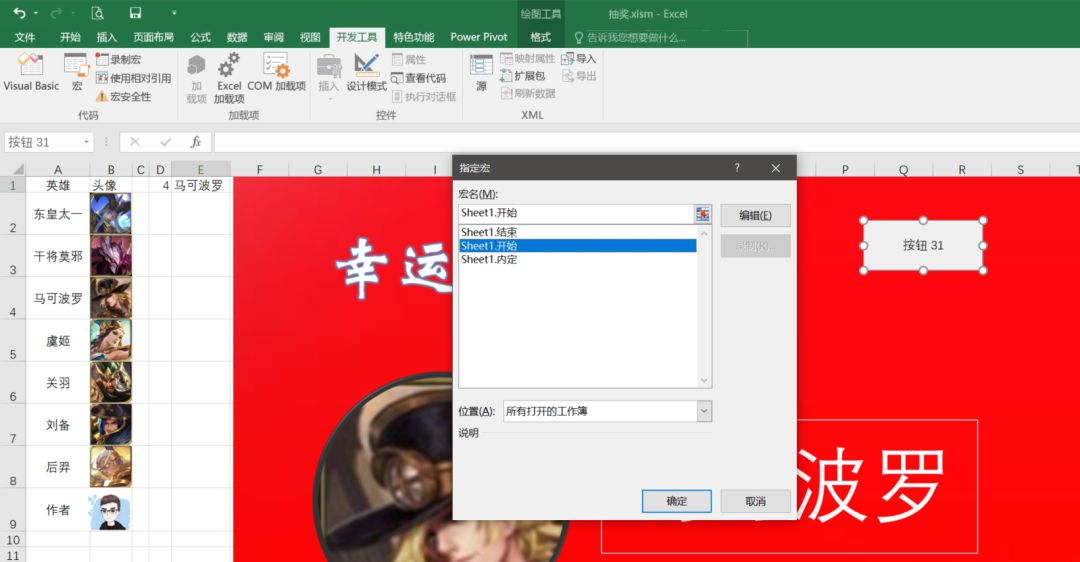Switch to Page Layout (页面布局) tab
The height and width of the screenshot is (562, 1080).
coord(154,37)
